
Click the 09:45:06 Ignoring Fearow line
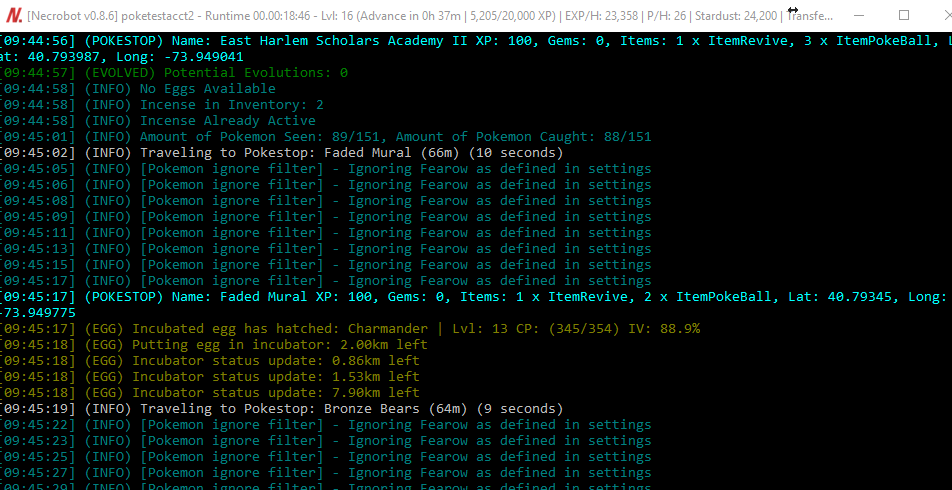(x=325, y=185)
